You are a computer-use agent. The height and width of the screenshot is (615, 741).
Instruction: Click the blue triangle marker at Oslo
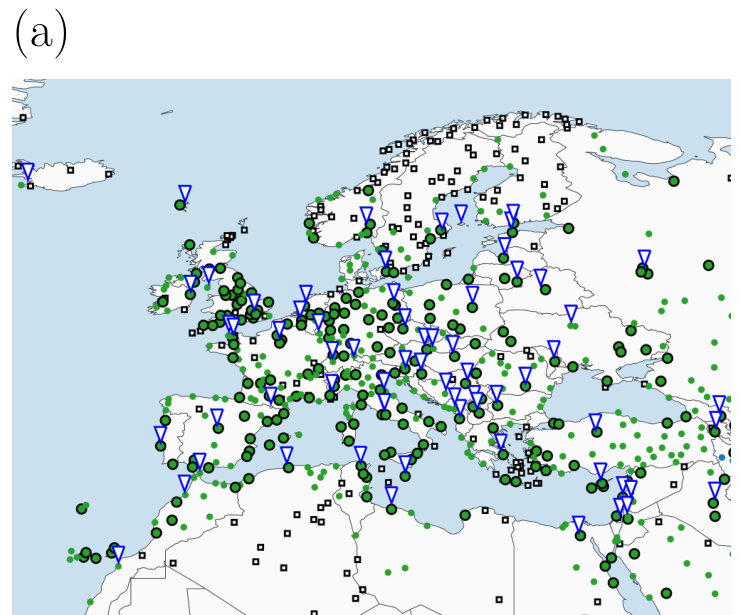pyautogui.click(x=366, y=215)
